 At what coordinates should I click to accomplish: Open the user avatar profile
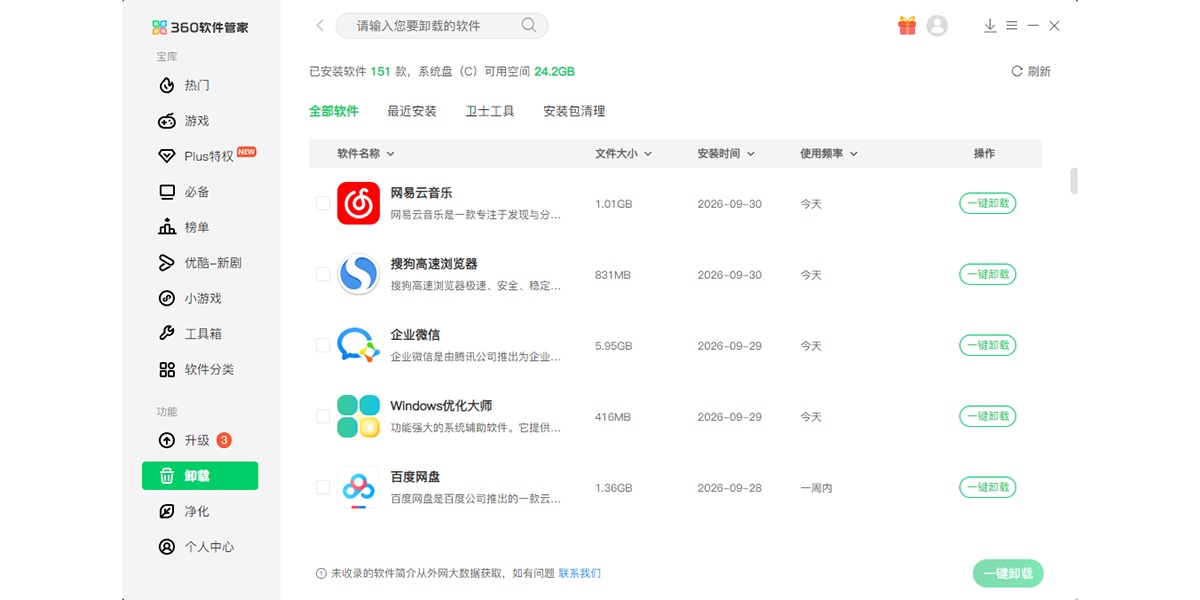(937, 26)
